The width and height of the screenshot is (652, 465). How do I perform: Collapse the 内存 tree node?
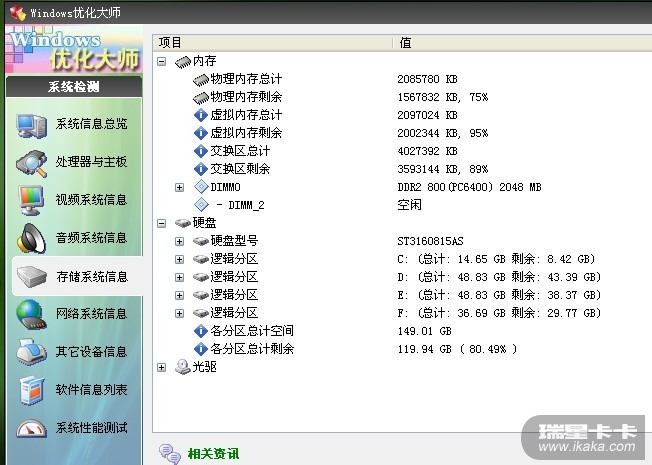(162, 62)
